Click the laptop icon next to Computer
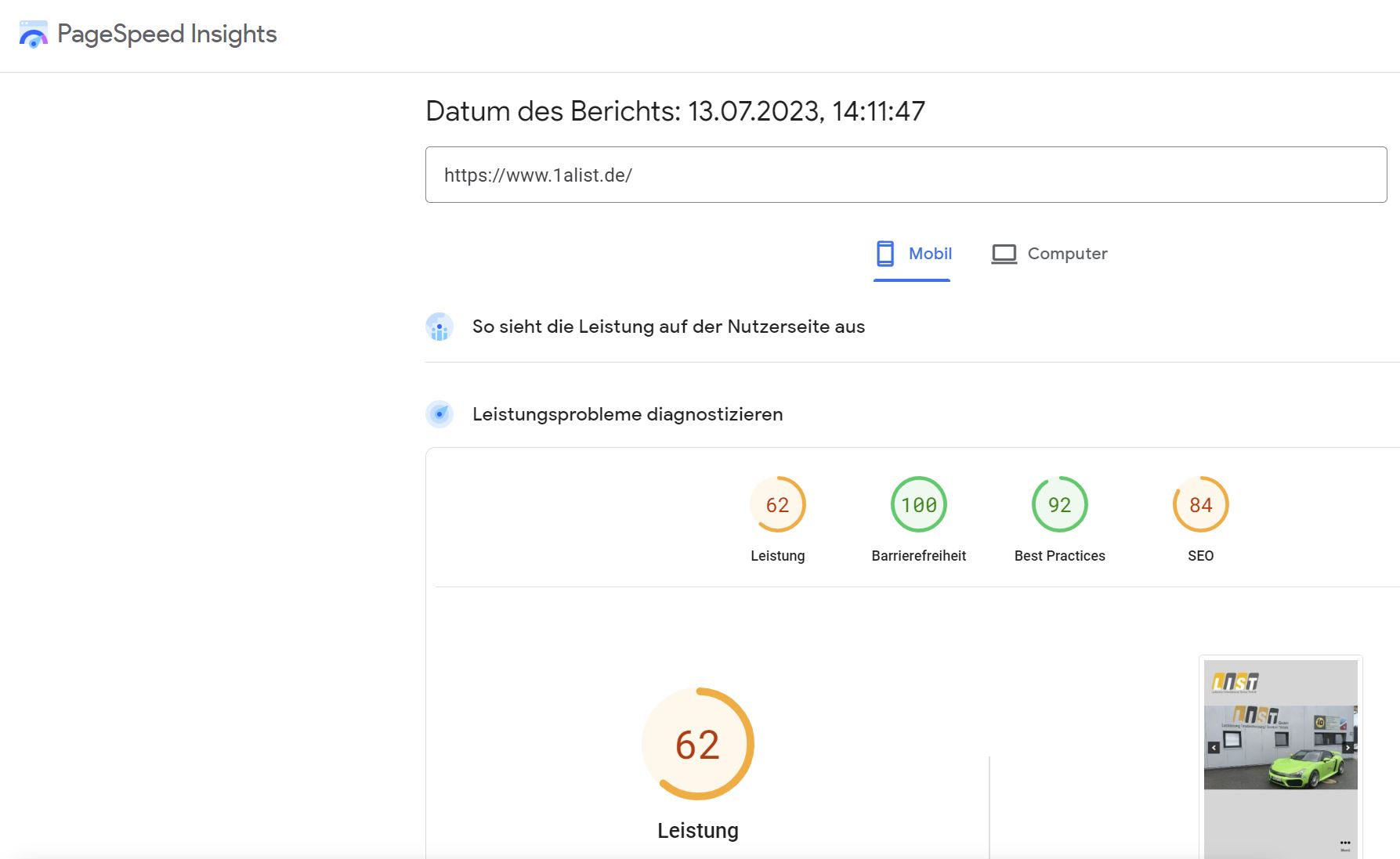 coord(1004,254)
